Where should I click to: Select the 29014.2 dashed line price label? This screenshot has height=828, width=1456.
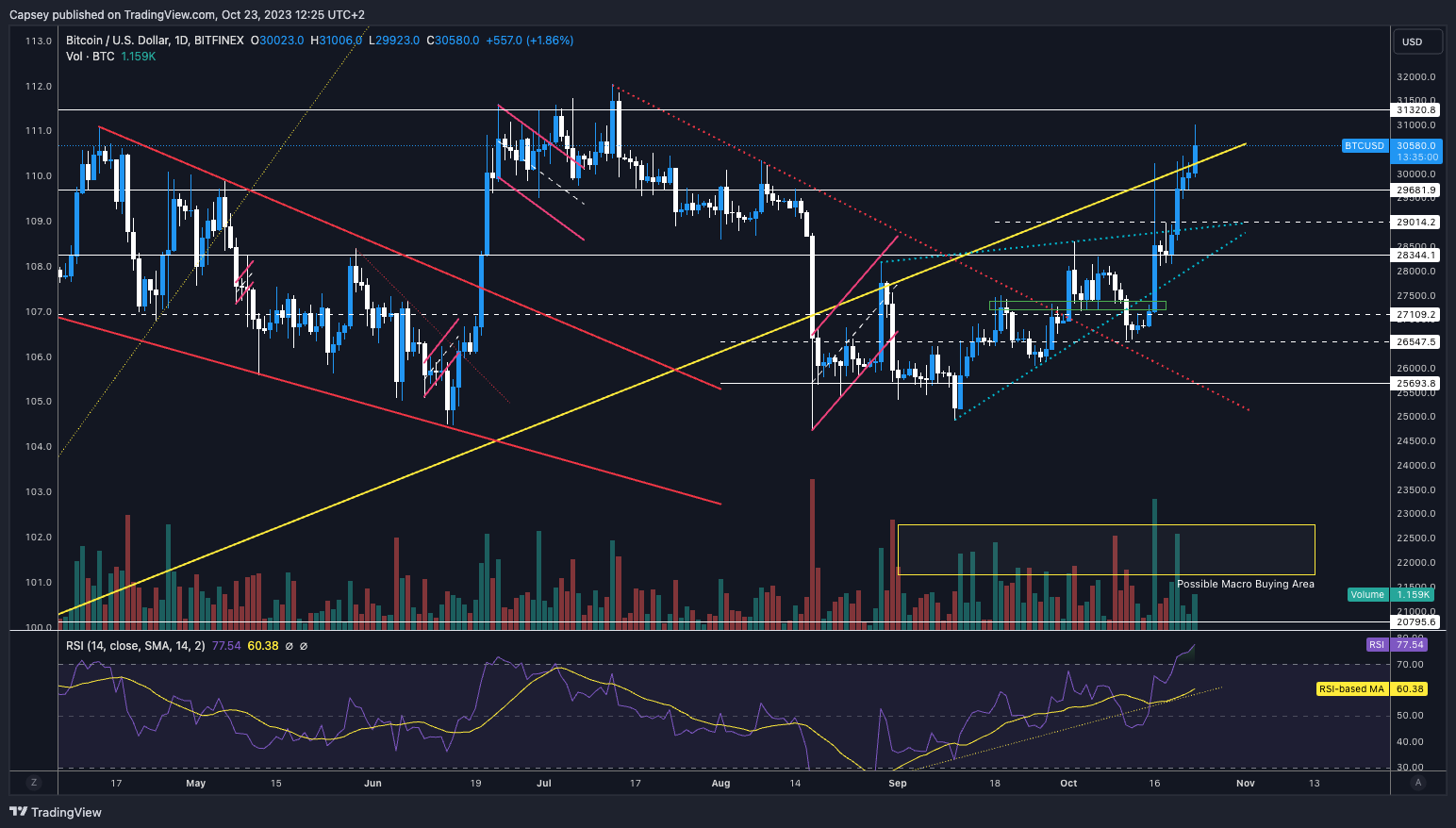pos(1415,223)
